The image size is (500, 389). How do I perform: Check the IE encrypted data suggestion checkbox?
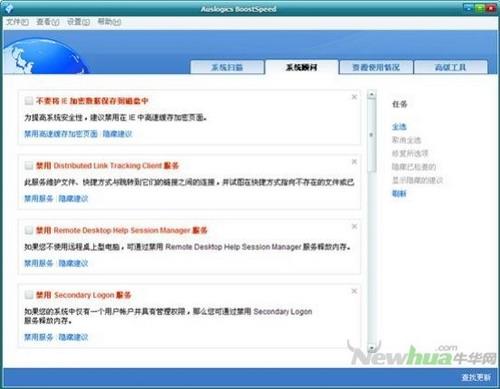[x=29, y=101]
